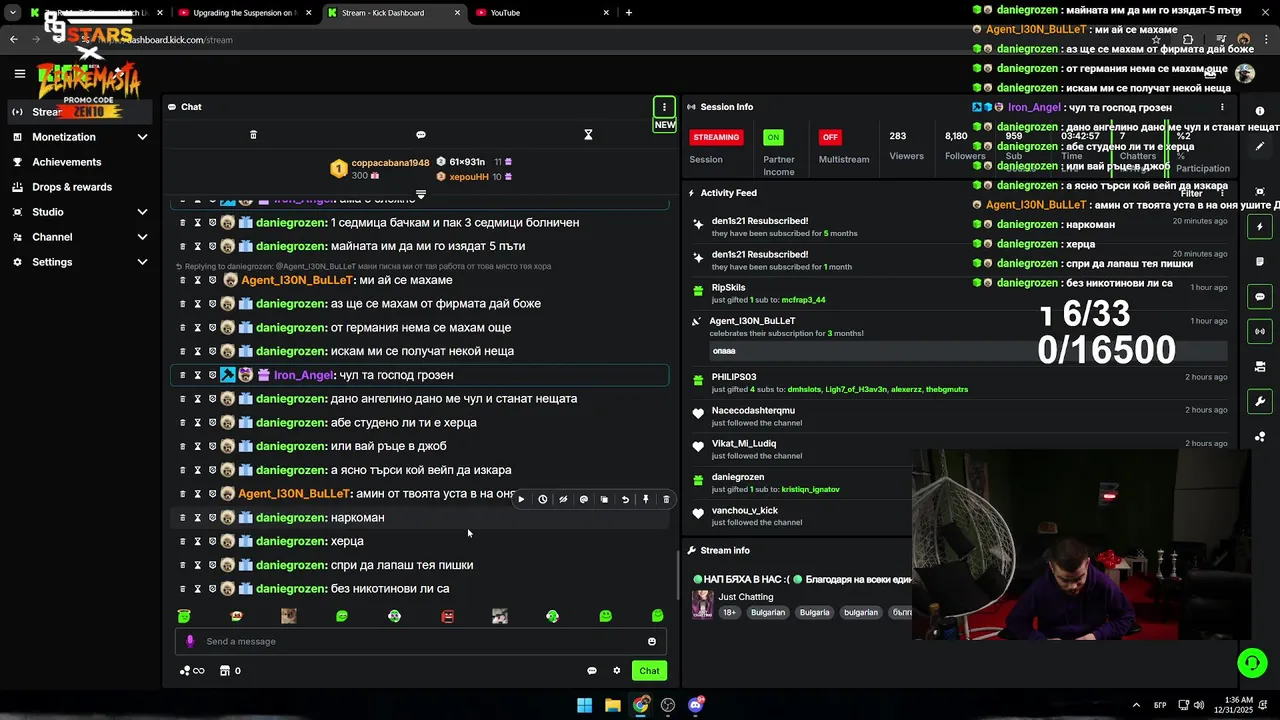Click the red STREAMING session badge
This screenshot has width=1280, height=720.
(x=716, y=137)
